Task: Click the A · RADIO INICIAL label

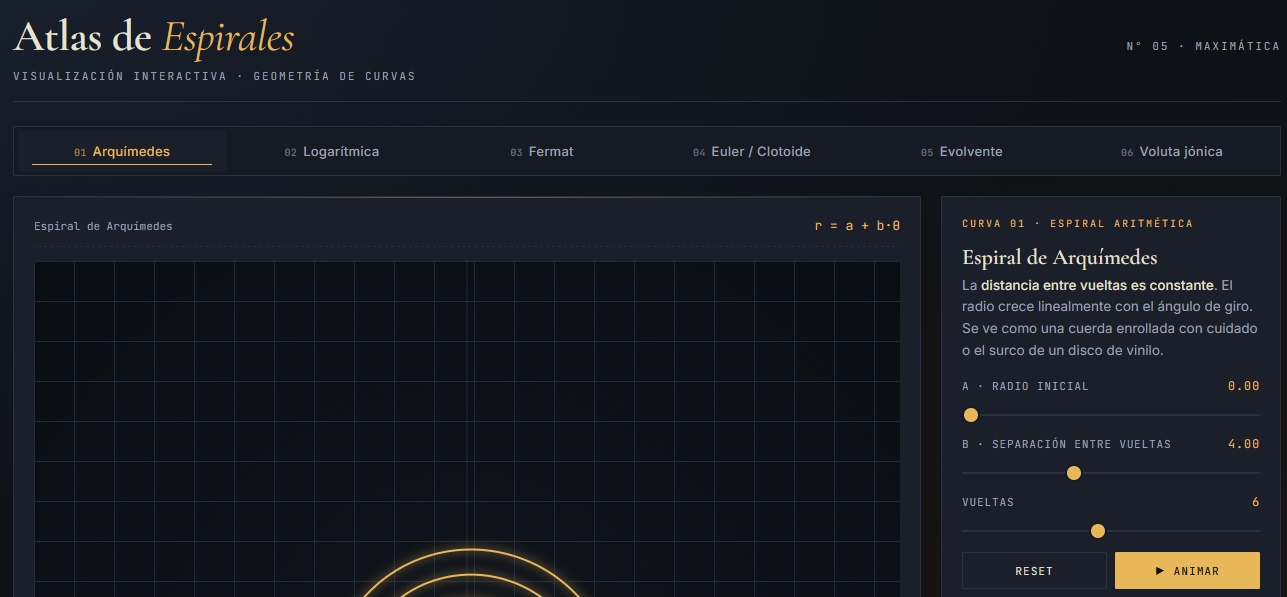Action: click(x=1025, y=386)
